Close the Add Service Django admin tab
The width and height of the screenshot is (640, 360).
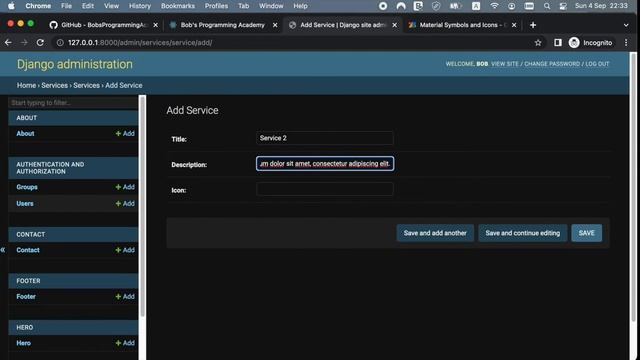pos(395,25)
